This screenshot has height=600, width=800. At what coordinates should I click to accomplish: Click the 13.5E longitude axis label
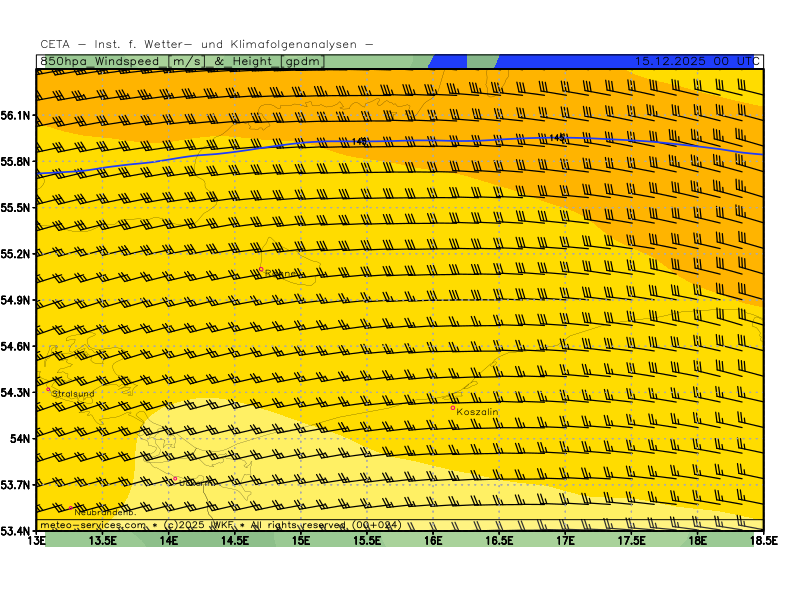pyautogui.click(x=103, y=541)
